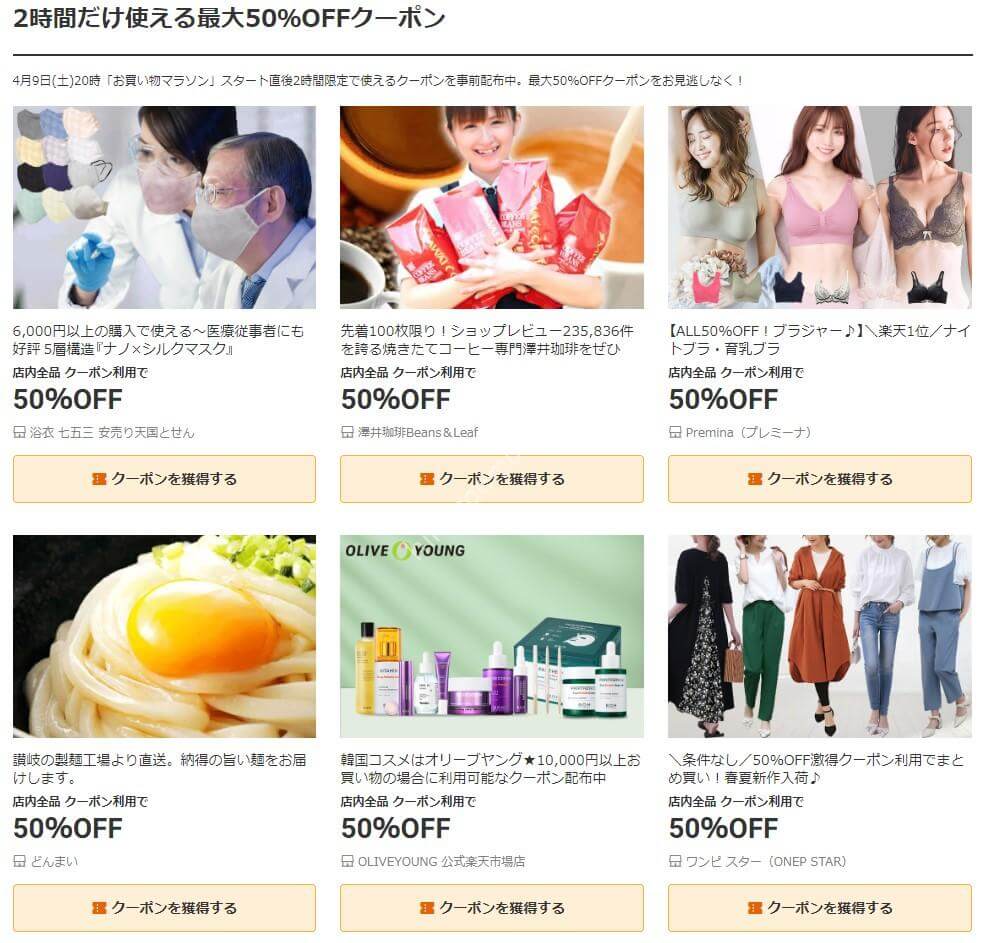Click shop icon beside OLIVEYOUNG 公式楽天市場店
This screenshot has height=943, width=987.
347,861
